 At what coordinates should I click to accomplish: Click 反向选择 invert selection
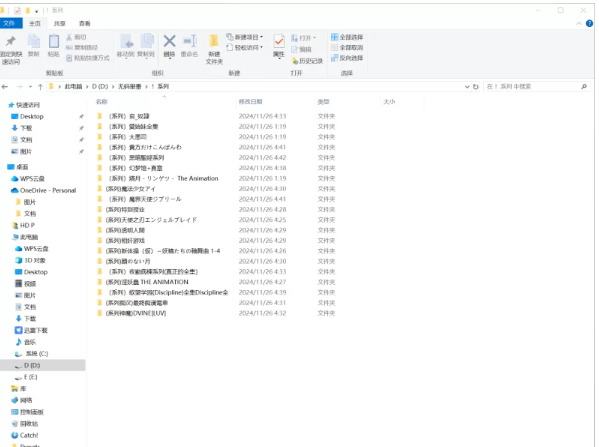pyautogui.click(x=347, y=58)
